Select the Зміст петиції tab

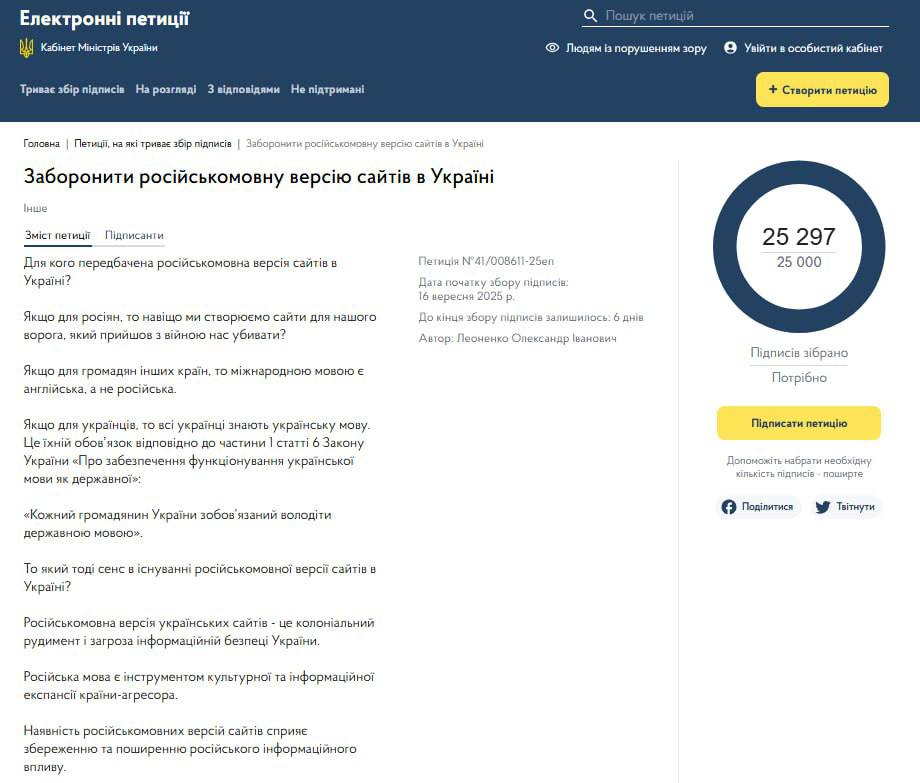point(58,236)
